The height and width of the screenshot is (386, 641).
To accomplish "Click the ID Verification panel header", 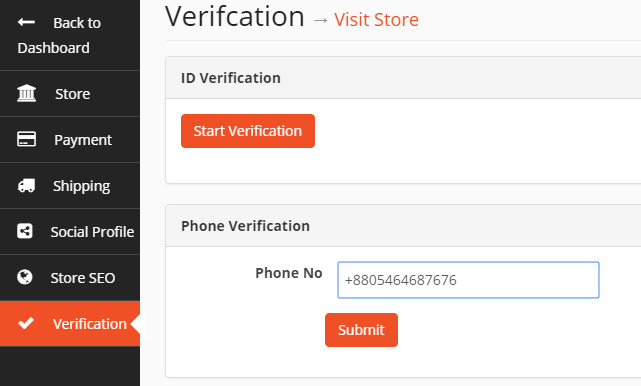I will pos(403,78).
